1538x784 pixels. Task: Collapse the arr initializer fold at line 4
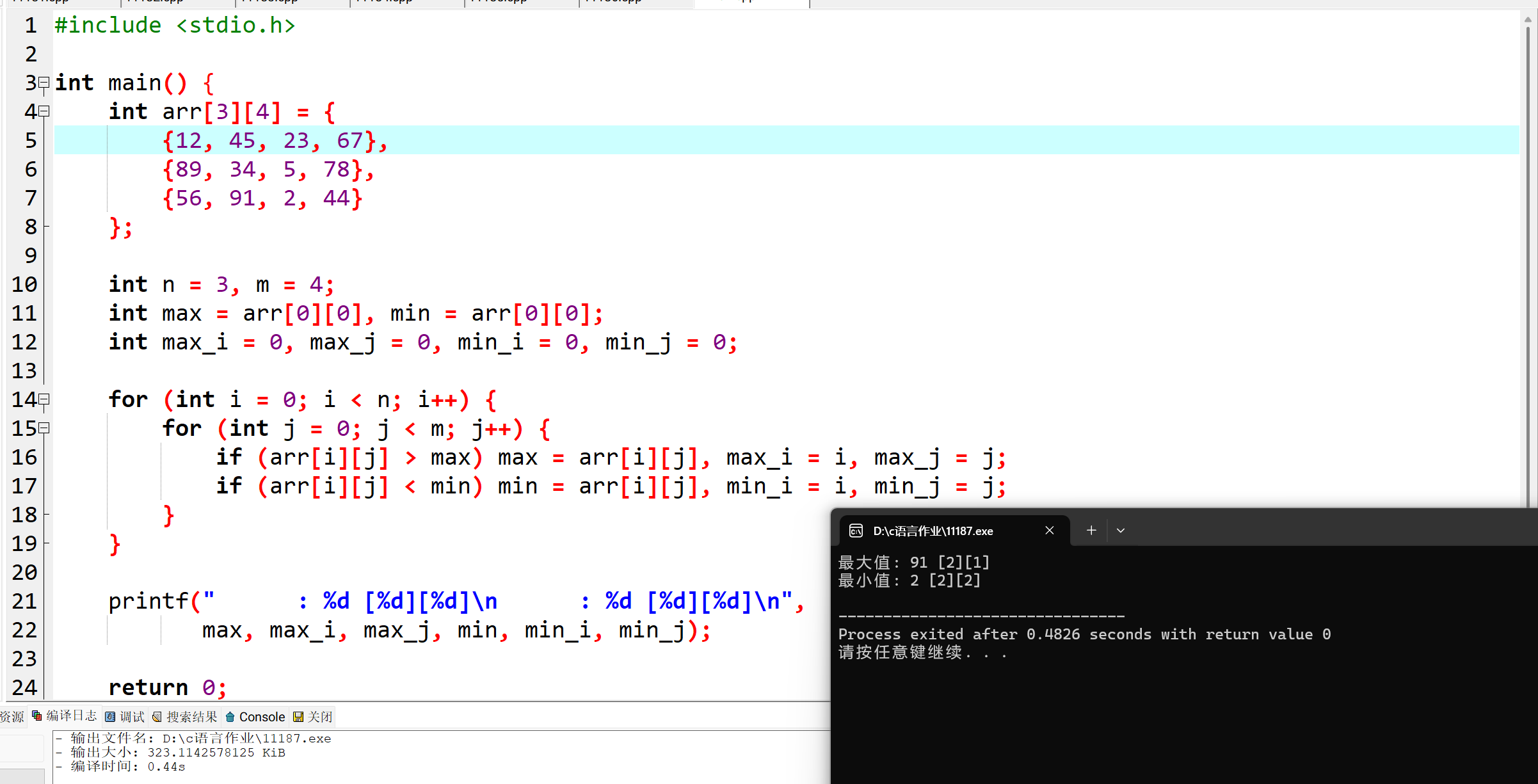pyautogui.click(x=44, y=111)
